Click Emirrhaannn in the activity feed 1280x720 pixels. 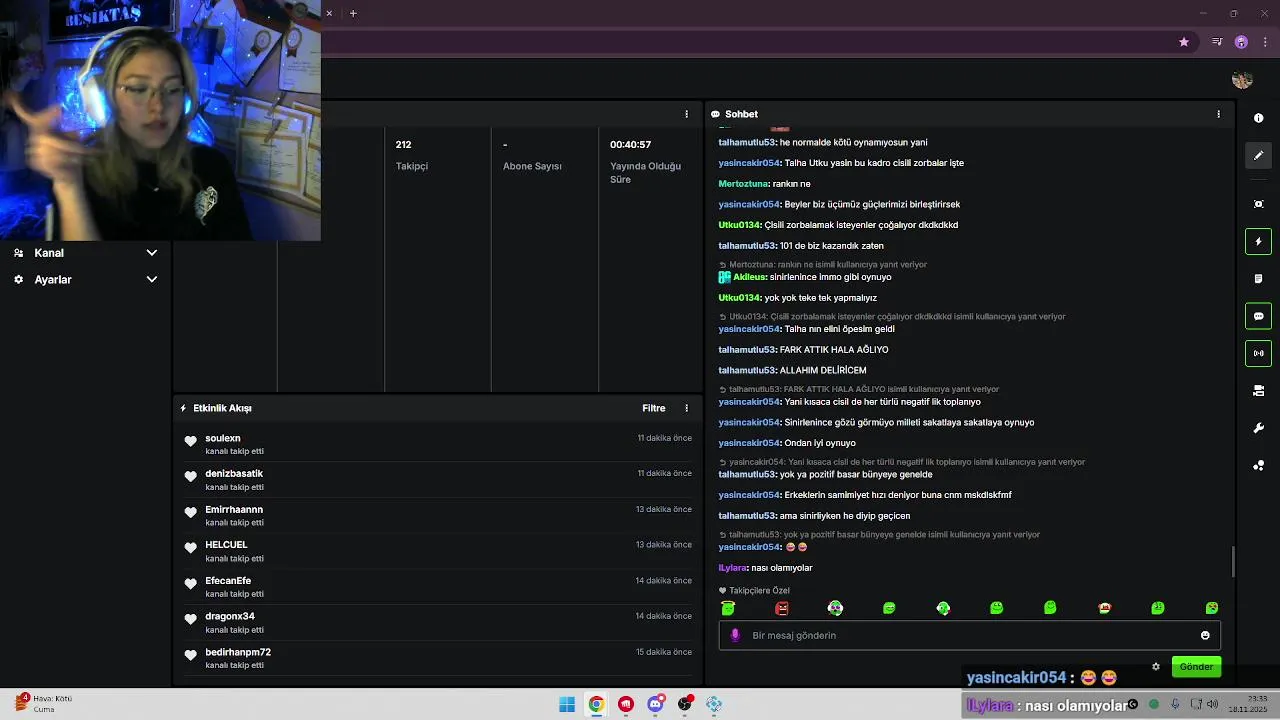[234, 510]
